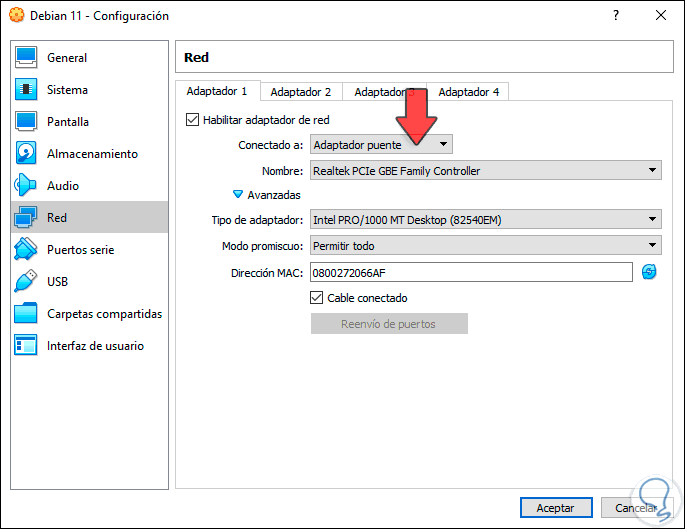Open the Carpetas compartidas folder icon
685x529 pixels.
click(x=27, y=314)
